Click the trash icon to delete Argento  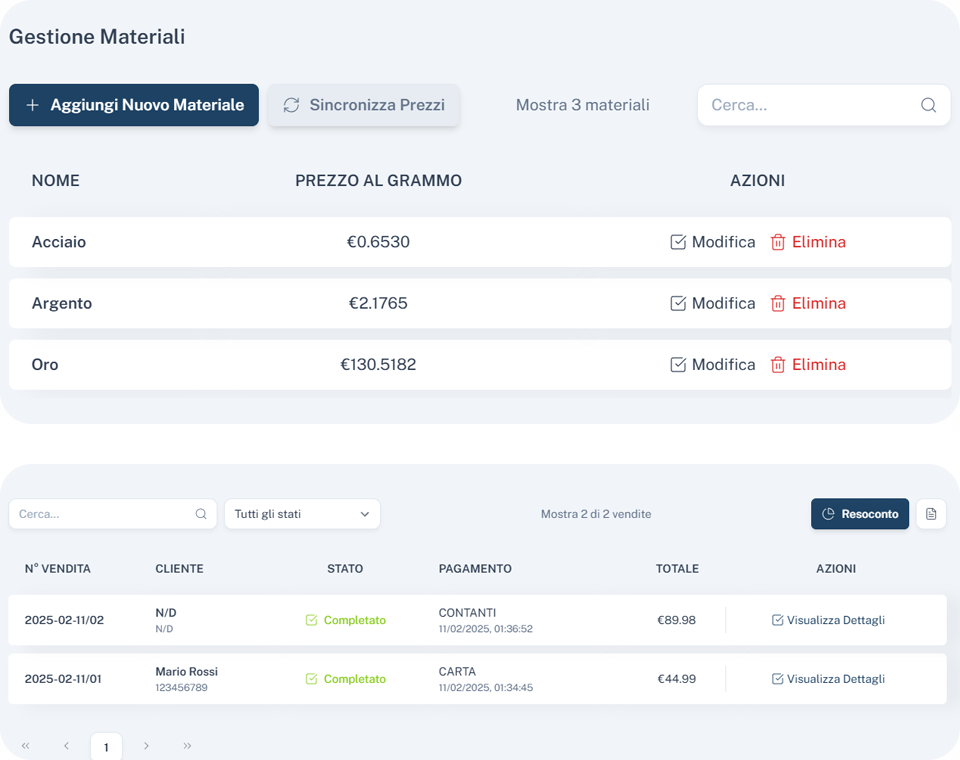pyautogui.click(x=778, y=303)
